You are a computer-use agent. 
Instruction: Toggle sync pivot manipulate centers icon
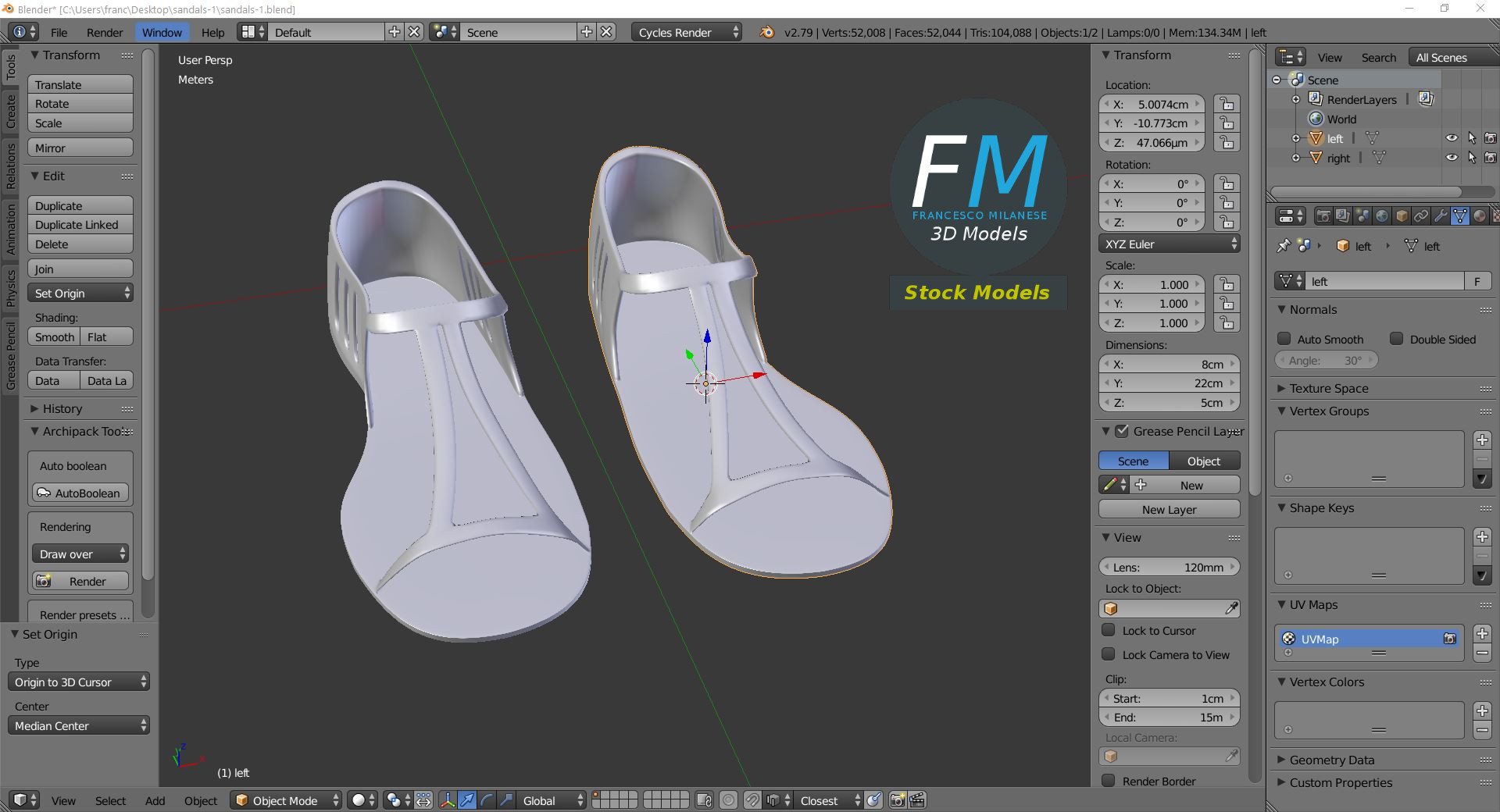click(423, 800)
